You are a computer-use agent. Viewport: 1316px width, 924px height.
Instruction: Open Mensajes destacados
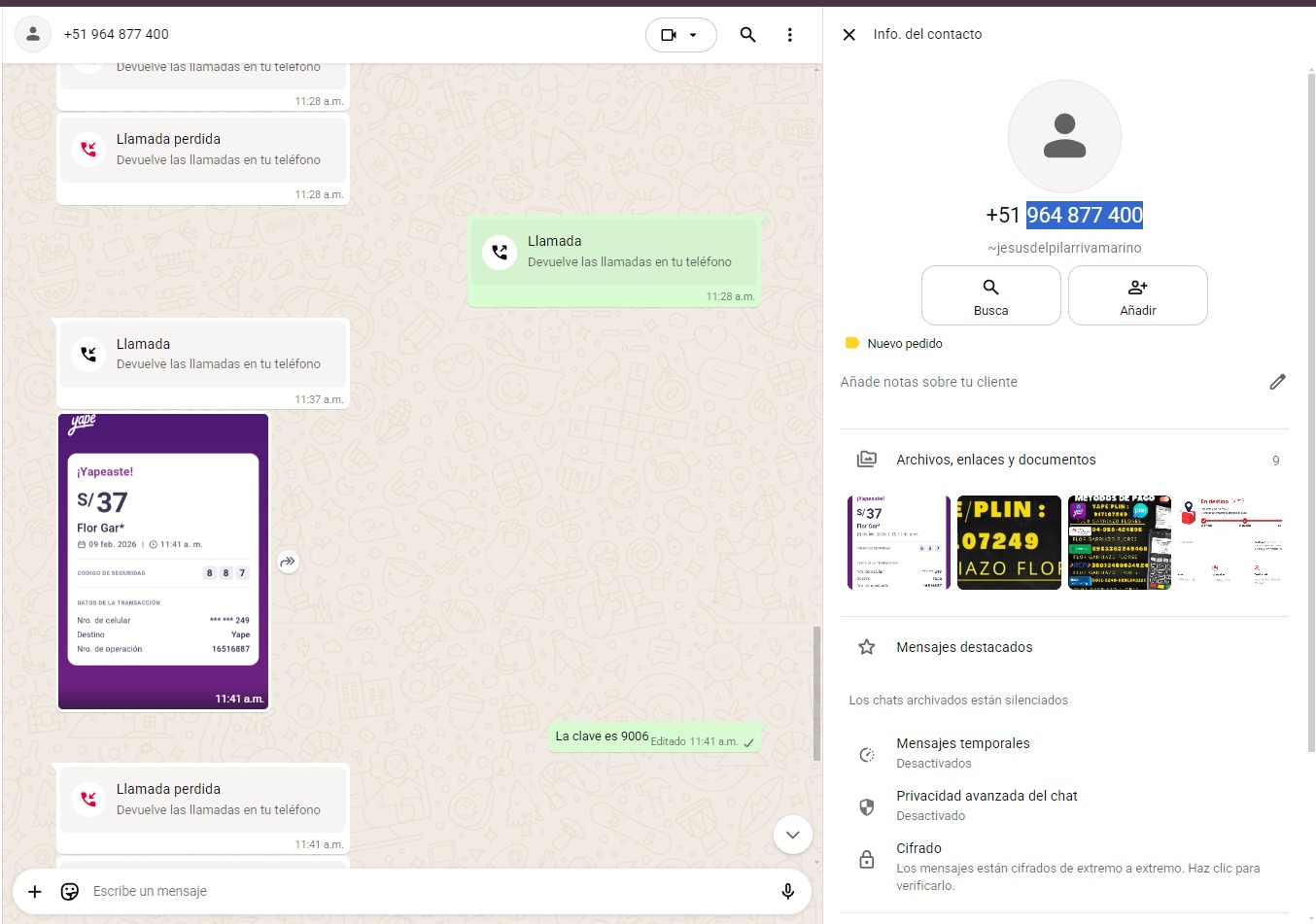[964, 647]
